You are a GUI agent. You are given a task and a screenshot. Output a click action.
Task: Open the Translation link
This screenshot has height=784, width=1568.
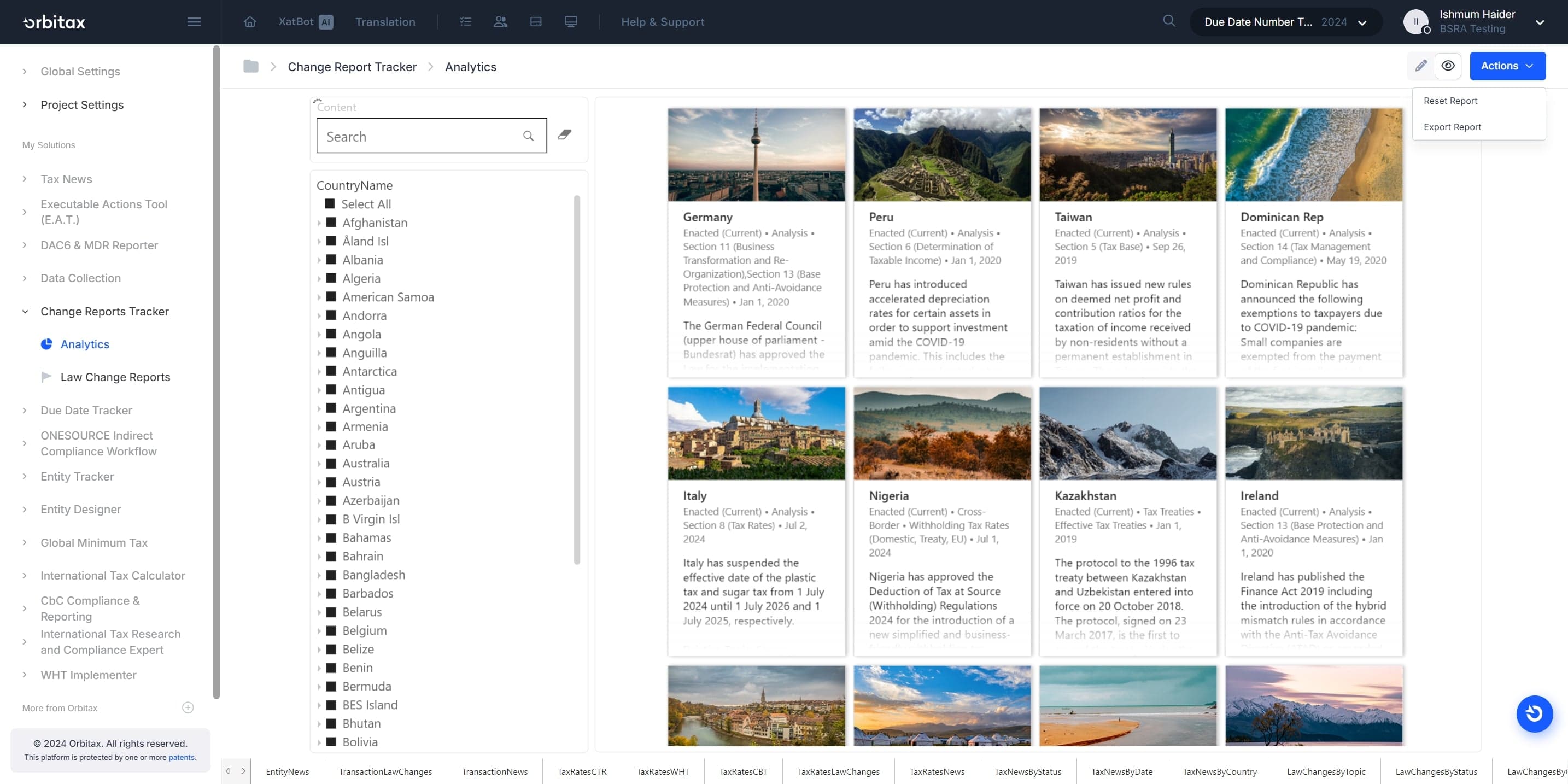pyautogui.click(x=385, y=22)
